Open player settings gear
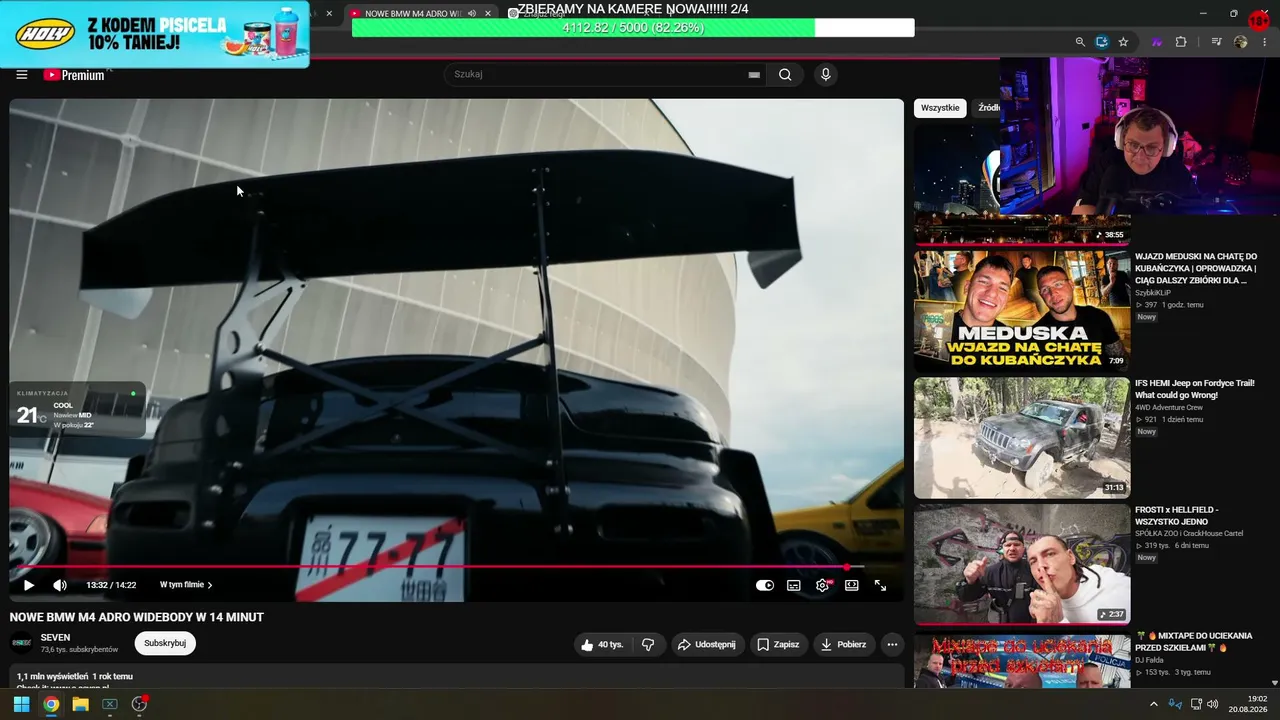This screenshot has width=1280, height=720. click(x=823, y=585)
